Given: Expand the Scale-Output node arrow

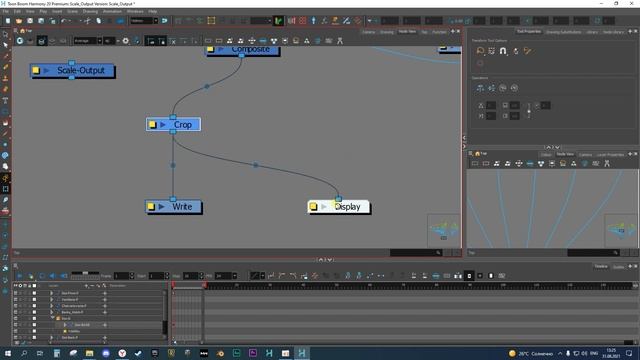Looking at the screenshot, I should click(47, 70).
